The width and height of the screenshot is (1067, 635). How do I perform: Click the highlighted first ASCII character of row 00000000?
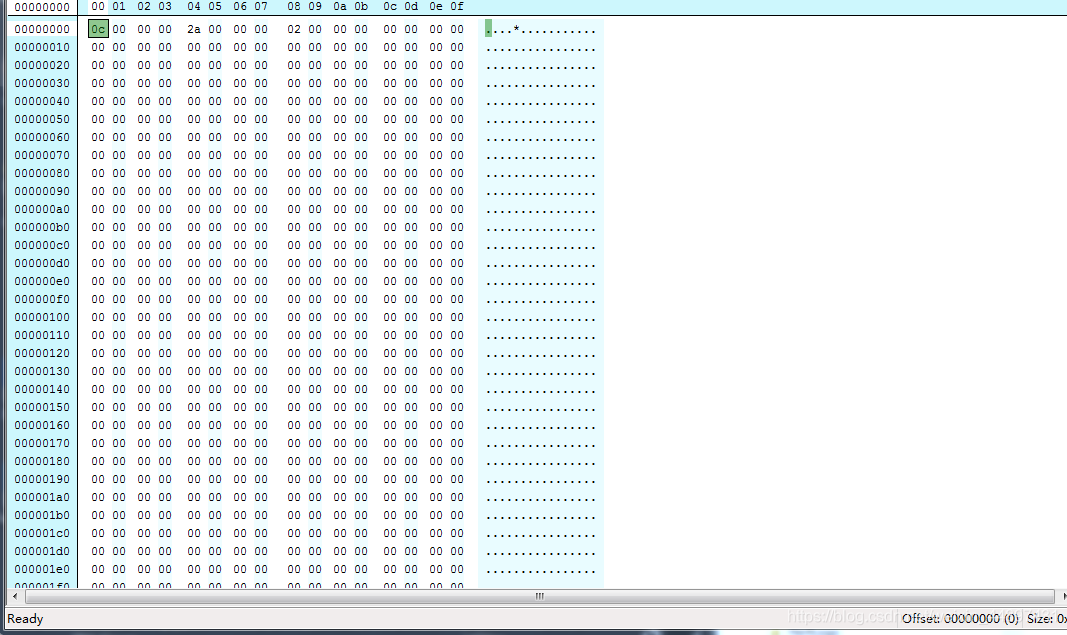(489, 29)
